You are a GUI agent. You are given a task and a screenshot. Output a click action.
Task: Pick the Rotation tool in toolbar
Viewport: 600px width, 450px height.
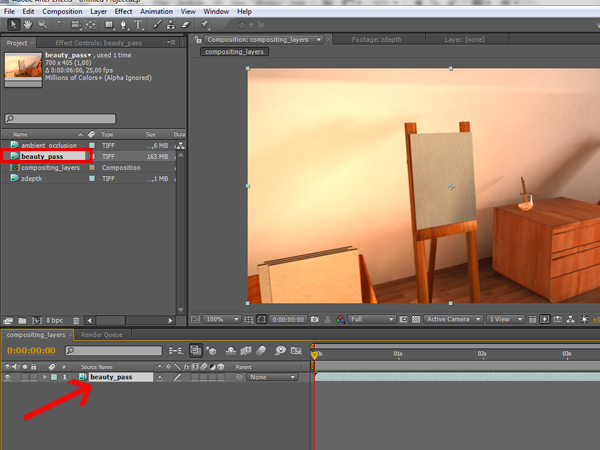[60, 24]
